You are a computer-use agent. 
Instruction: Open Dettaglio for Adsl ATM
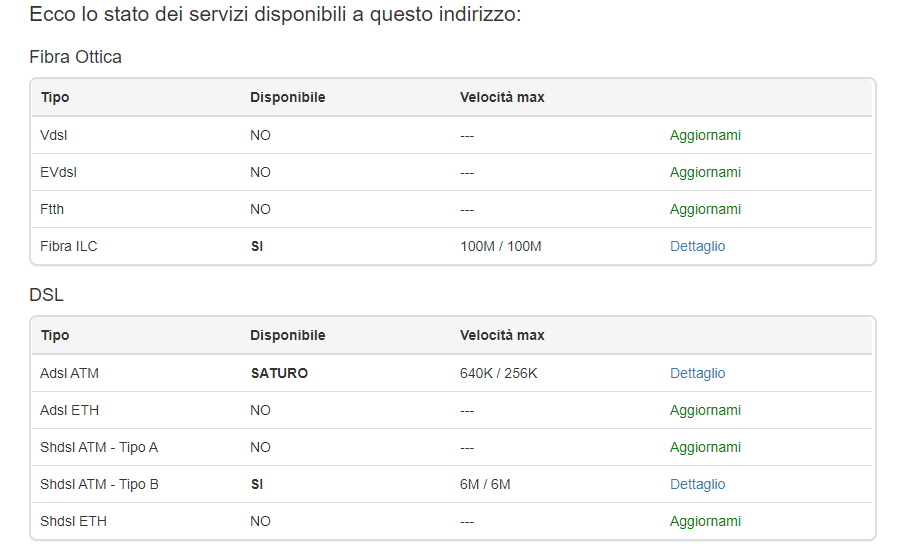tap(697, 373)
